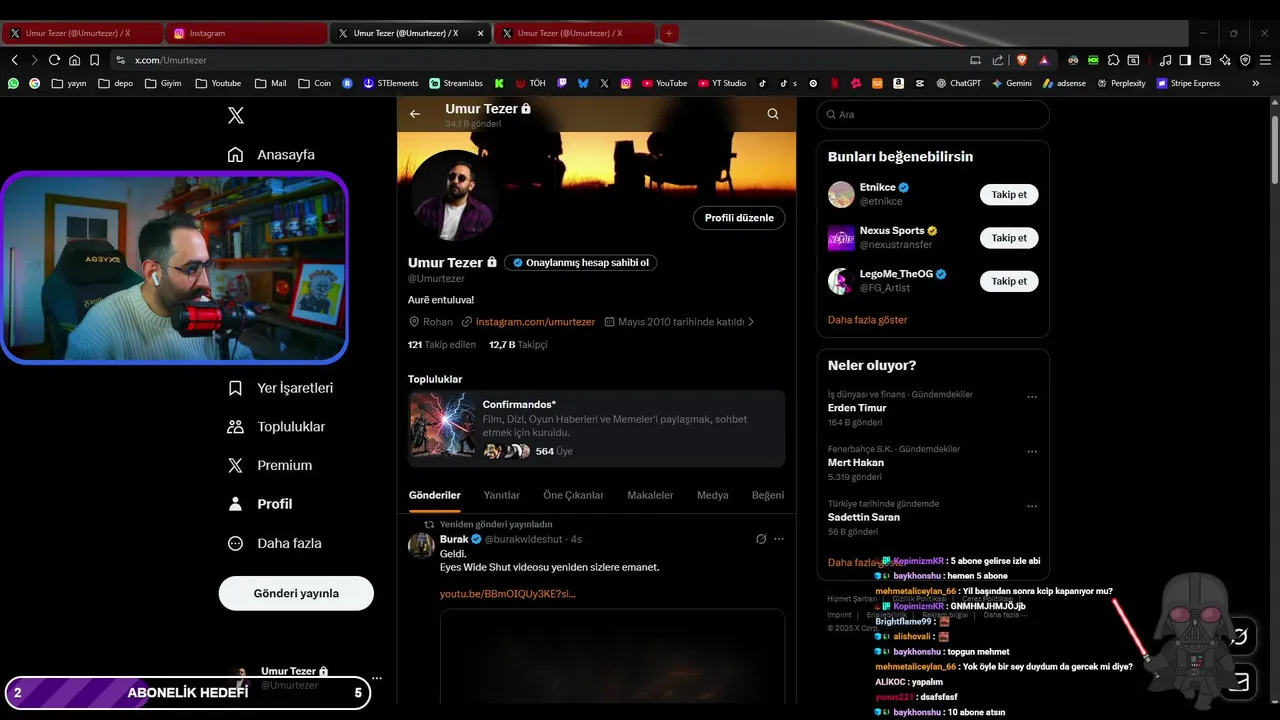Open more options for Sadettin Saran trend
This screenshot has height=720, width=1280.
(1032, 507)
